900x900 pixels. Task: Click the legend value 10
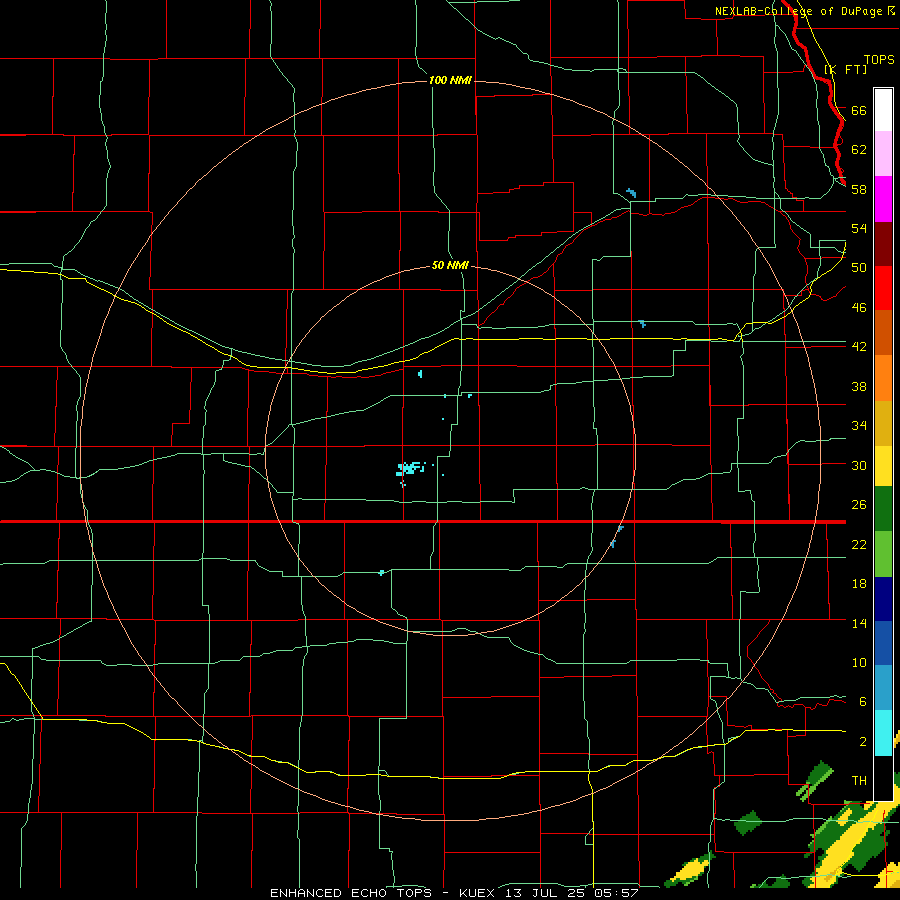pyautogui.click(x=859, y=663)
